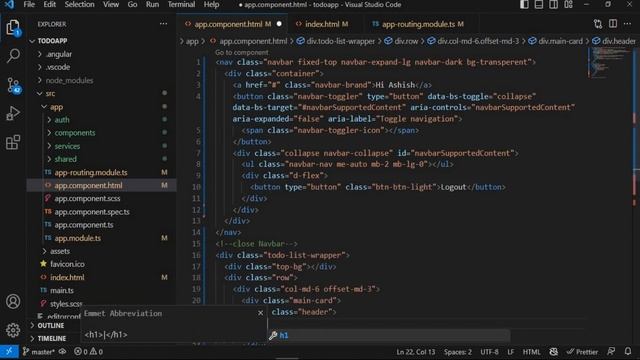Open the Help menu

[x=211, y=4]
